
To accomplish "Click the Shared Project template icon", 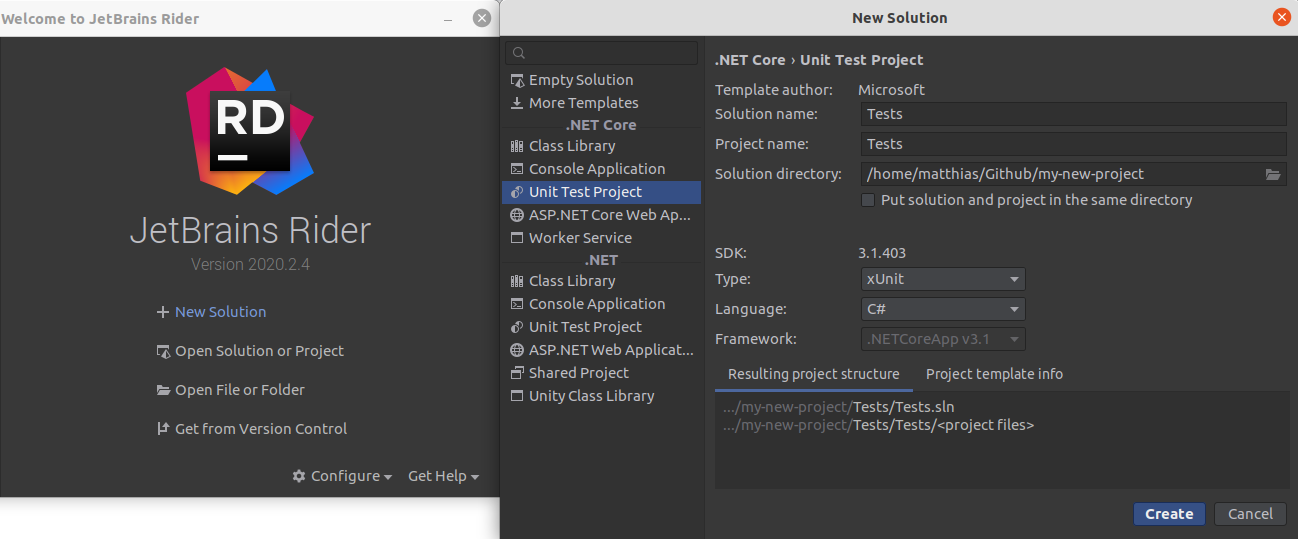I will 517,373.
